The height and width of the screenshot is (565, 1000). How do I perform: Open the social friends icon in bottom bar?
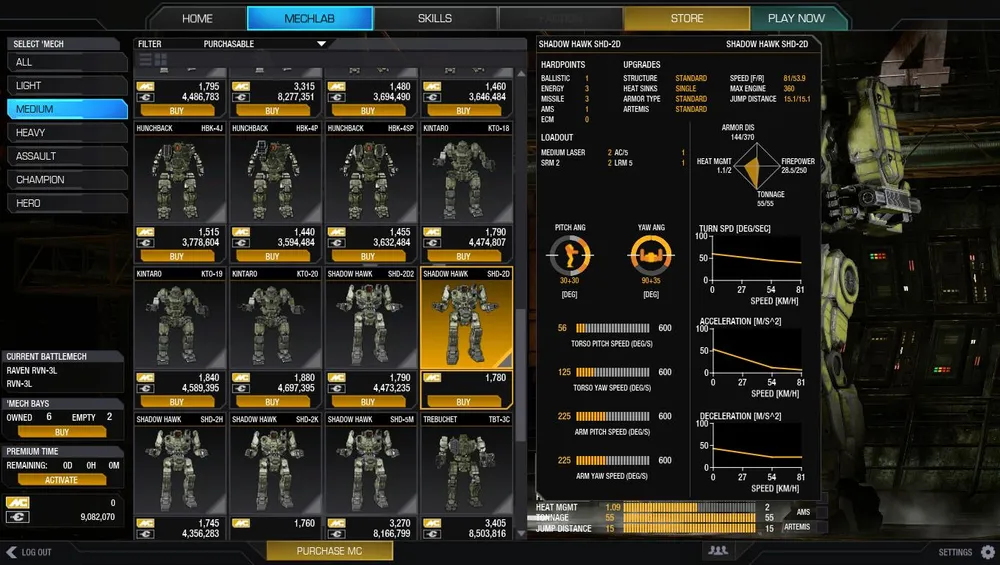718,550
